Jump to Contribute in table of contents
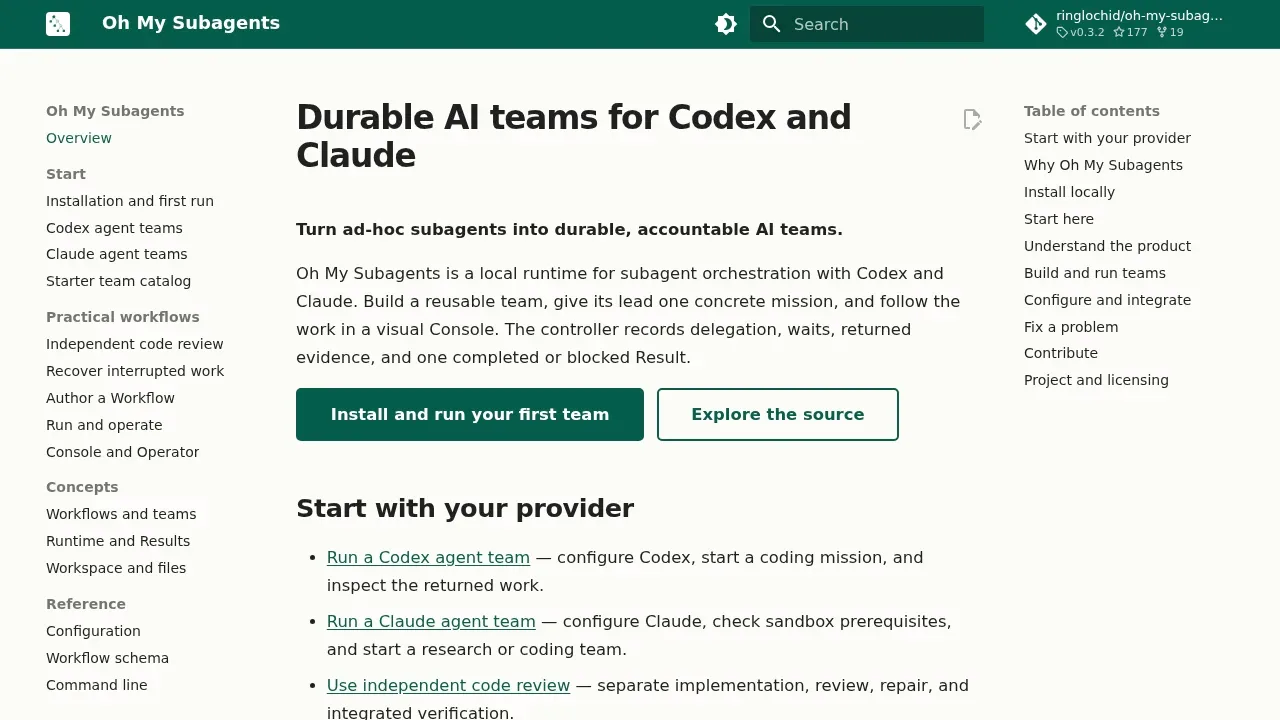1280x720 pixels. coord(1061,353)
